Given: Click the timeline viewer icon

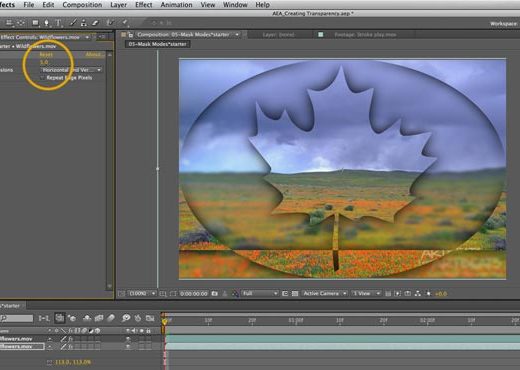Looking at the screenshot, I should pyautogui.click(x=408, y=294).
